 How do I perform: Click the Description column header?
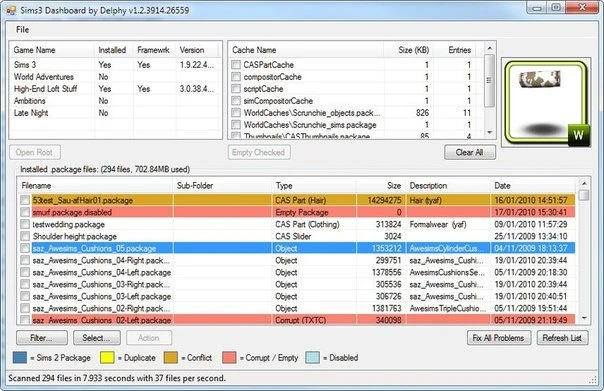pos(448,186)
